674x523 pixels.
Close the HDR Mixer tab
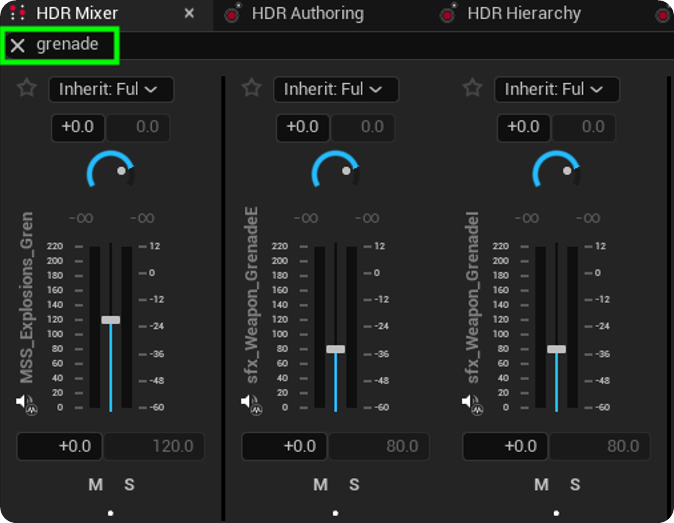pos(189,13)
